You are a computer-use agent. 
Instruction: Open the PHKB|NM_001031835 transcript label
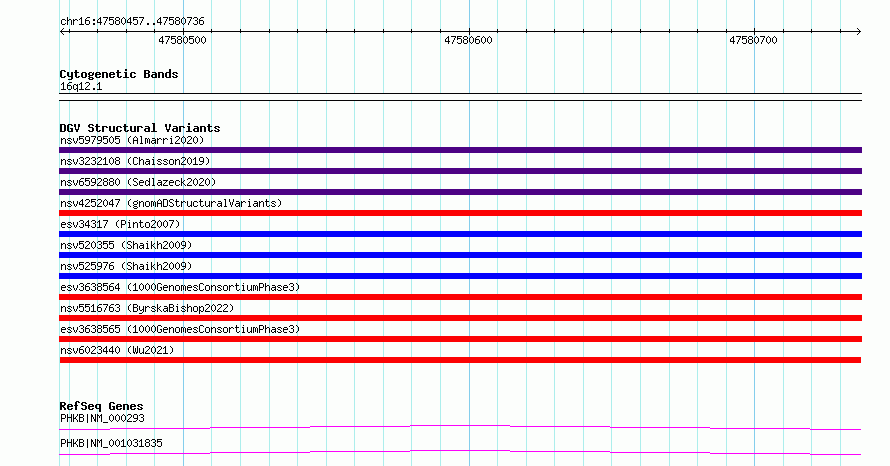coord(111,443)
